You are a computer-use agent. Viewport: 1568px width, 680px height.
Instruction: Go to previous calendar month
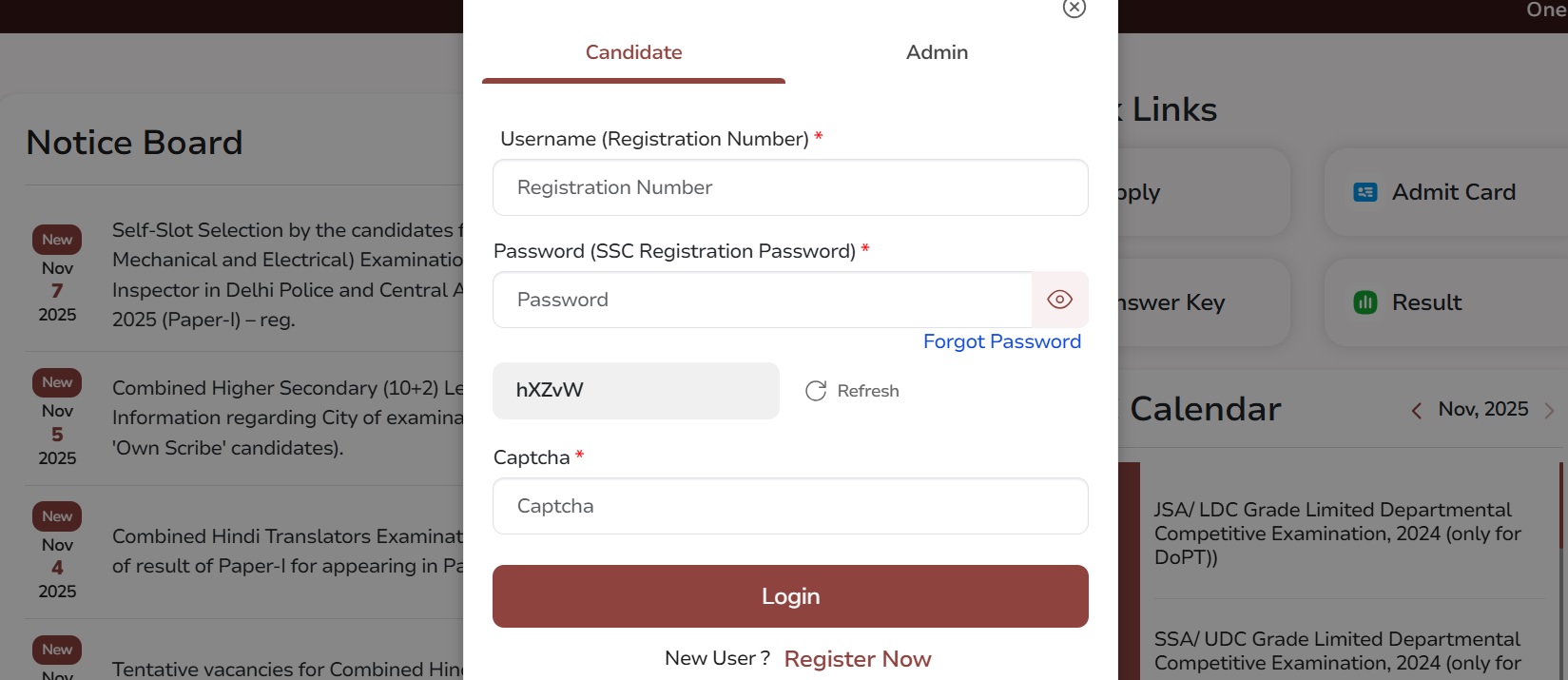1417,410
